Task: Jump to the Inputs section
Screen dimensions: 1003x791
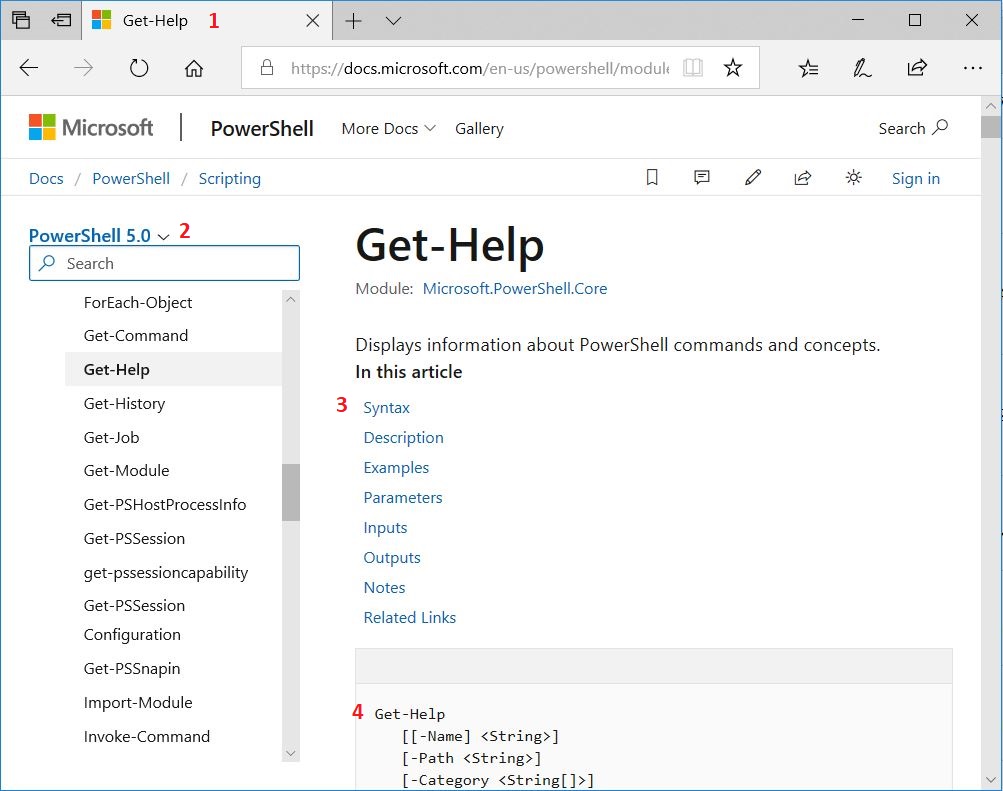Action: (385, 528)
